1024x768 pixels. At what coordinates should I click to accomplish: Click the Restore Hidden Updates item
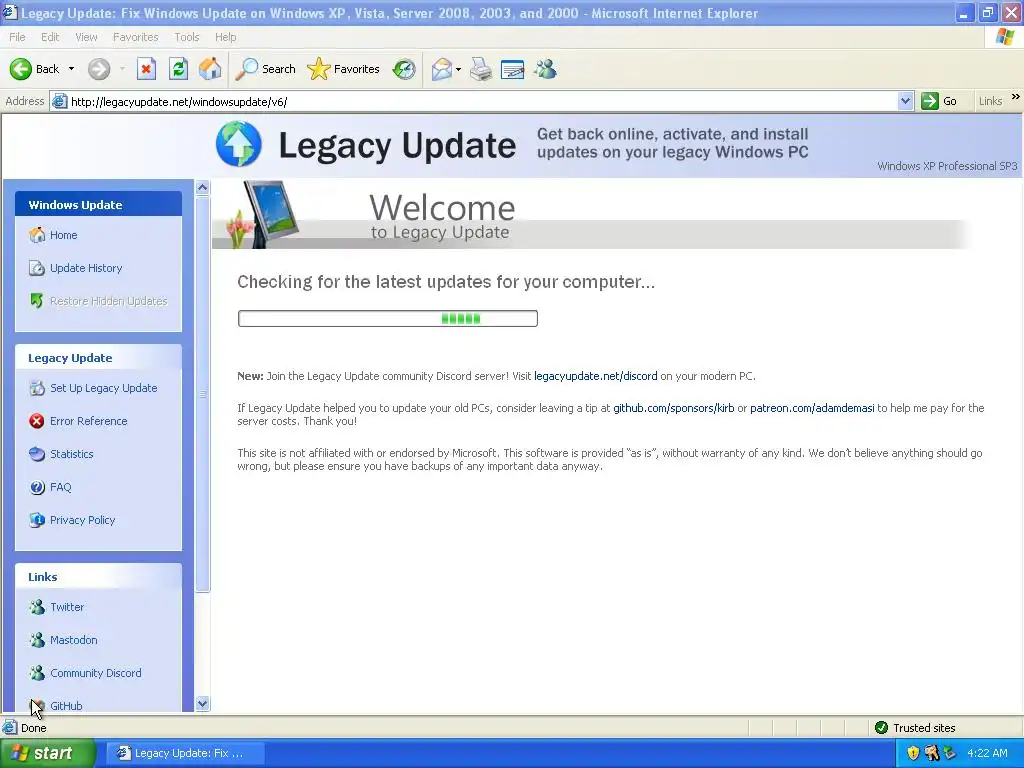point(99,301)
